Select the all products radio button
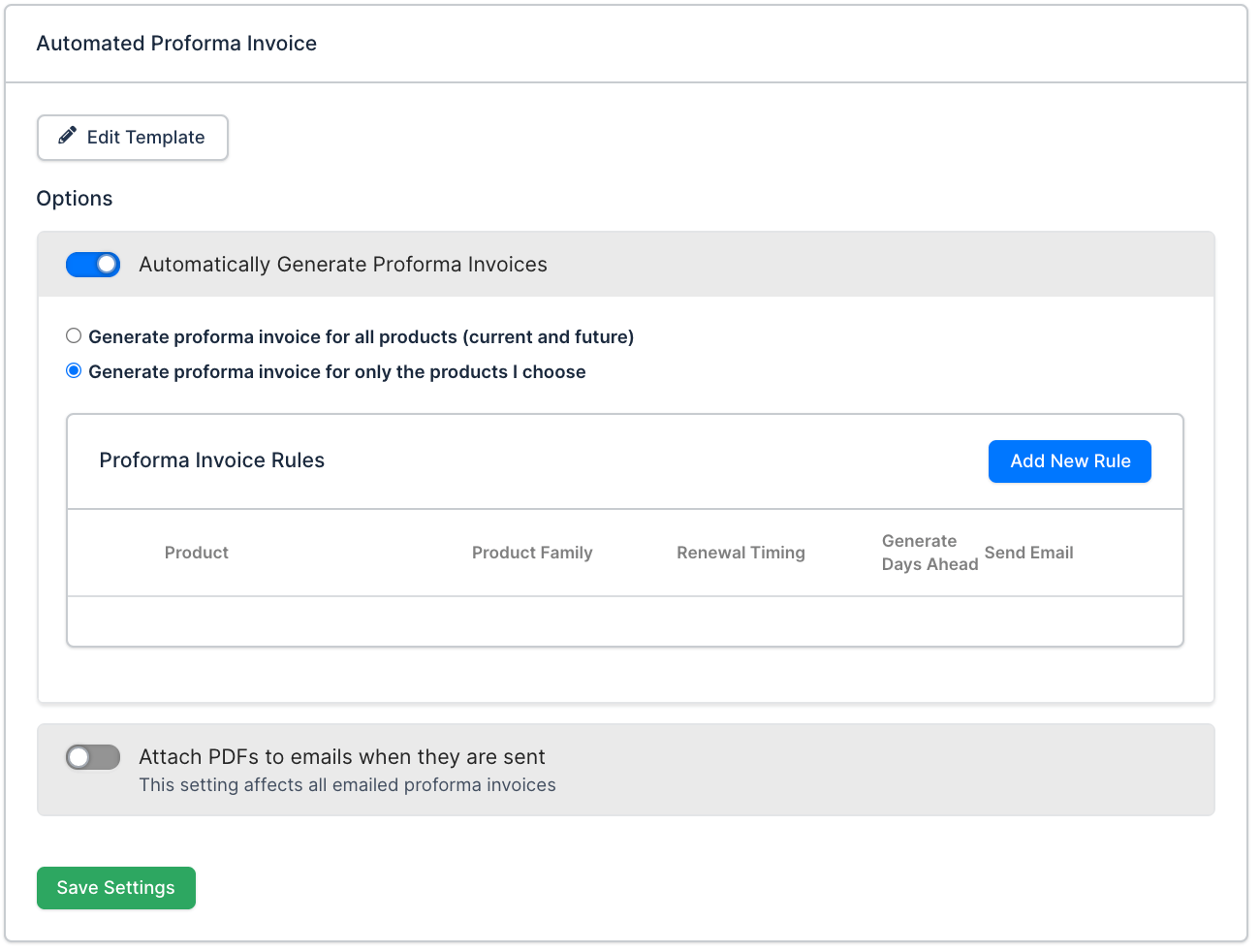This screenshot has height=952, width=1260. tap(74, 336)
